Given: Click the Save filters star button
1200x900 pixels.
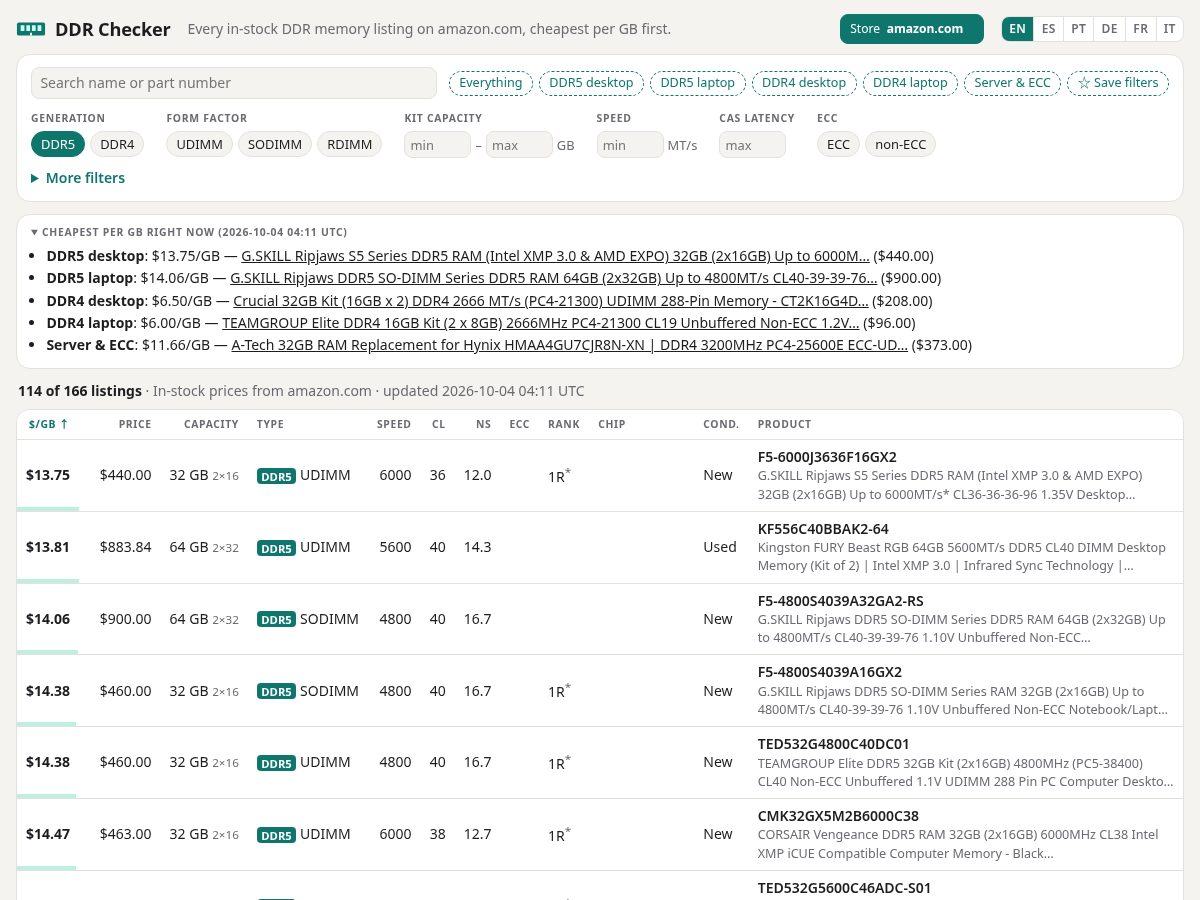Looking at the screenshot, I should click(x=1117, y=83).
